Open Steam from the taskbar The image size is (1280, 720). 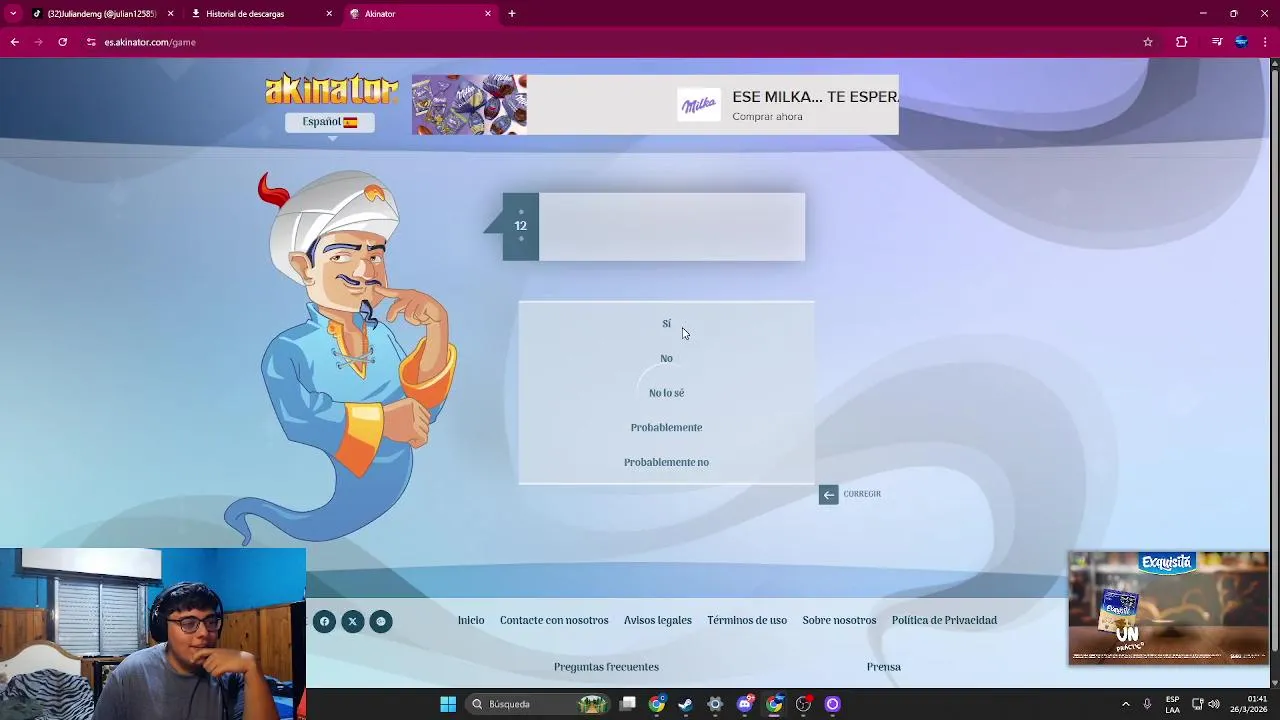pos(686,704)
